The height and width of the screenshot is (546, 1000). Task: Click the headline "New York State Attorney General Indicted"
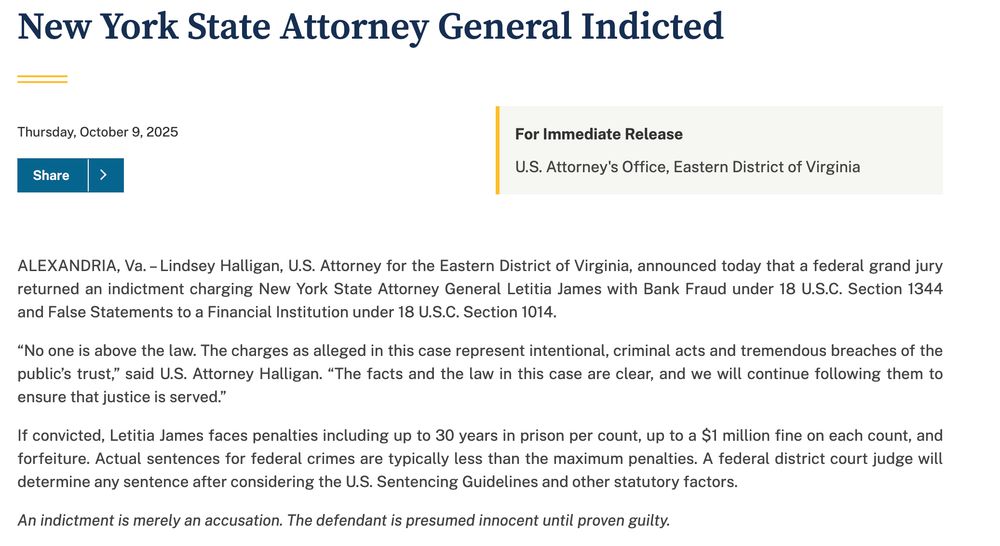[371, 27]
